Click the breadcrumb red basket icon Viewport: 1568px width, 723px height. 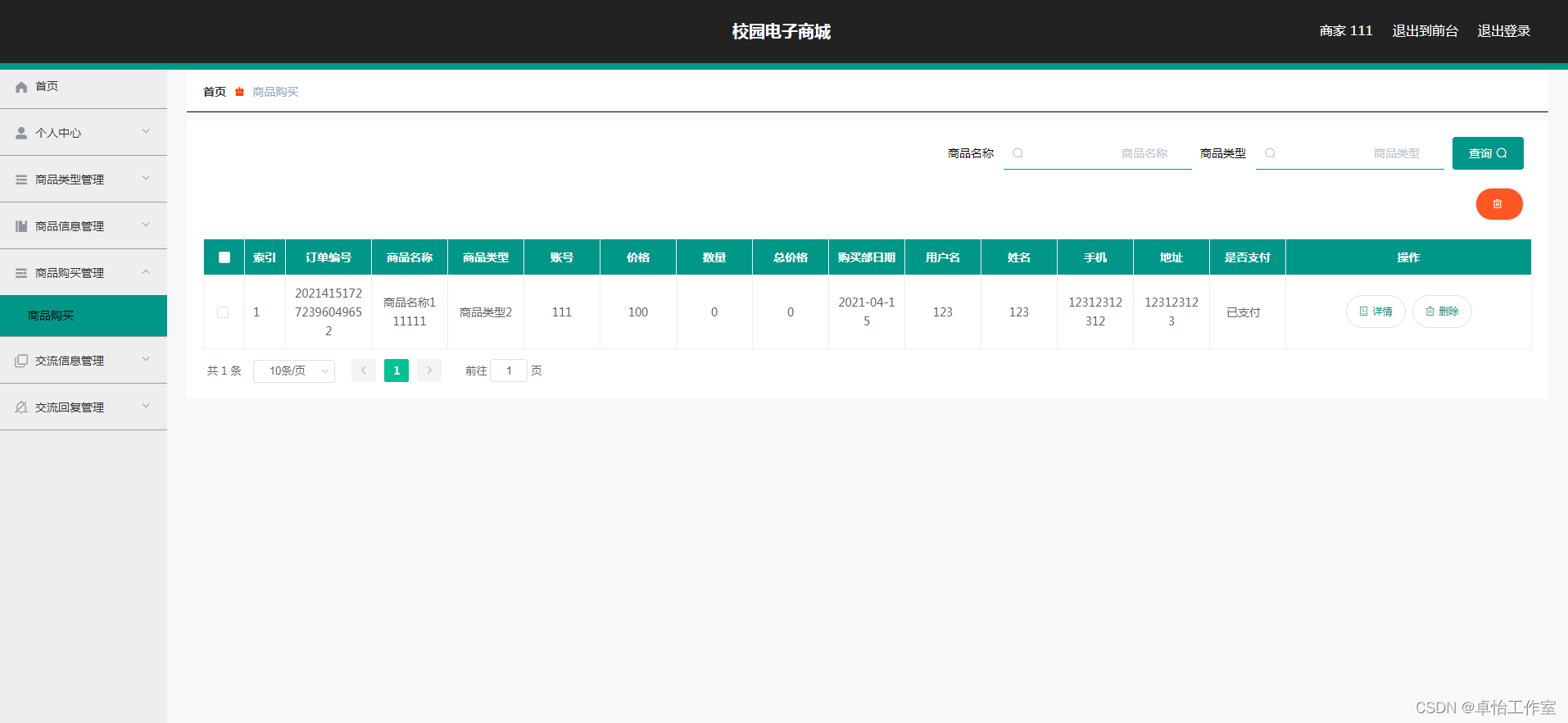[x=239, y=92]
